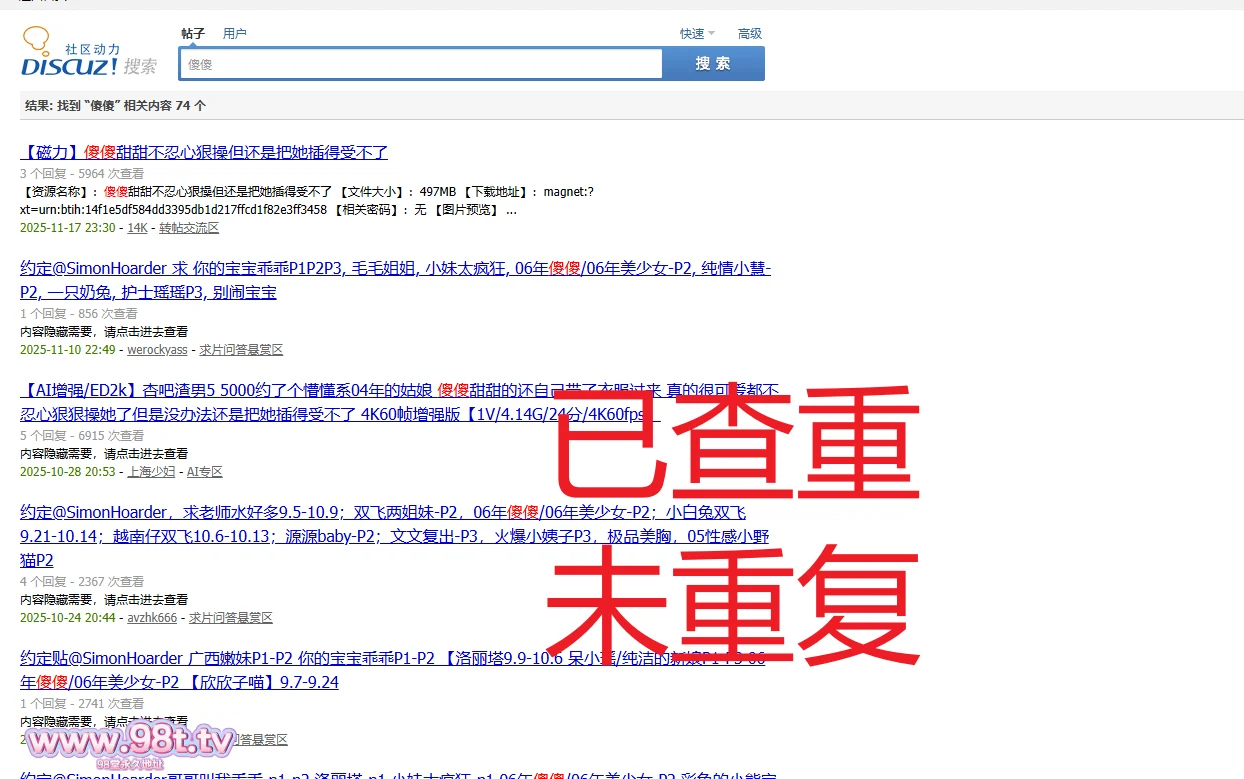
Task: Go to the 转帖交流区 forum section
Action: (x=189, y=228)
